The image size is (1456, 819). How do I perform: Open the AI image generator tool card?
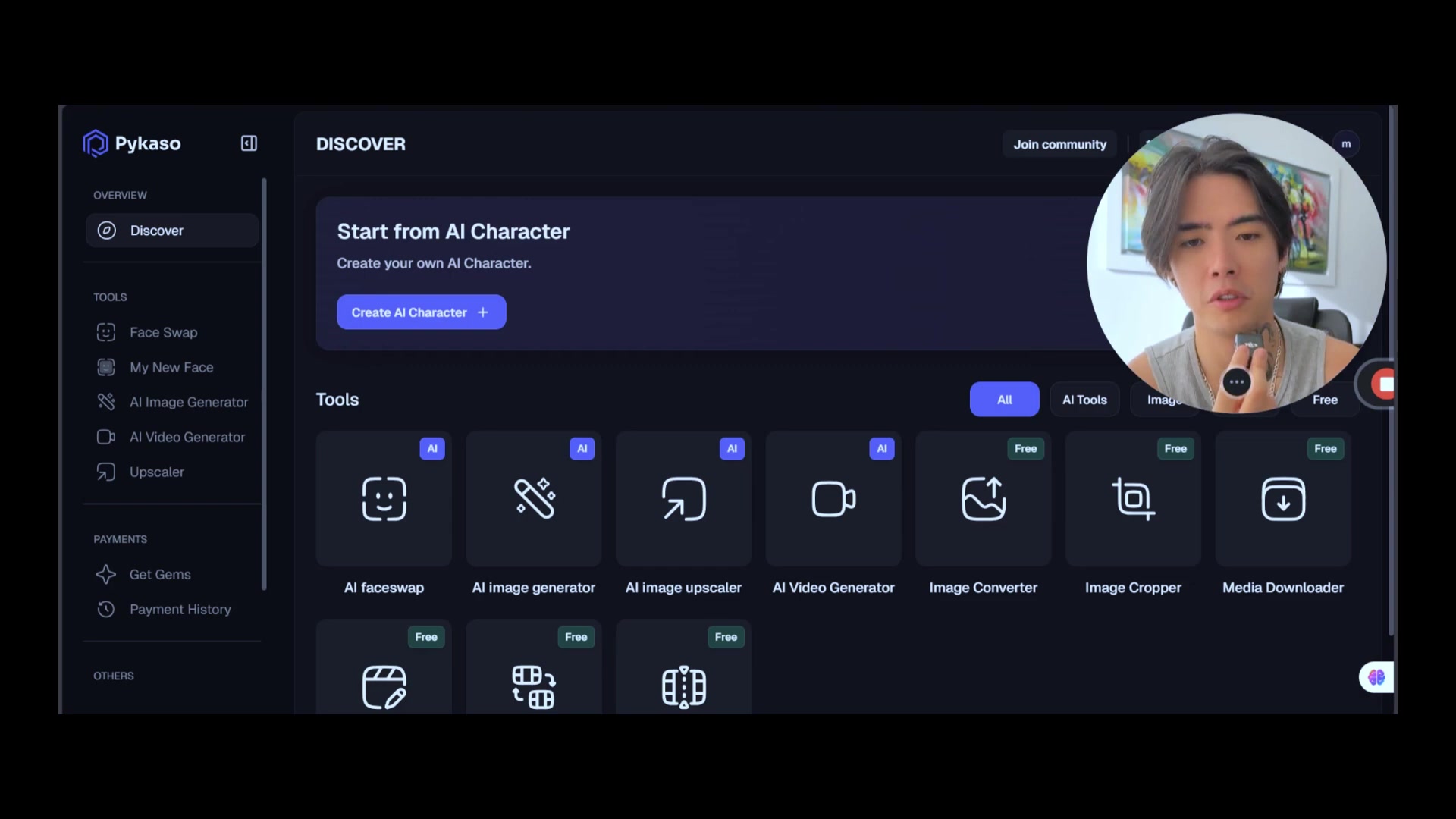click(534, 499)
